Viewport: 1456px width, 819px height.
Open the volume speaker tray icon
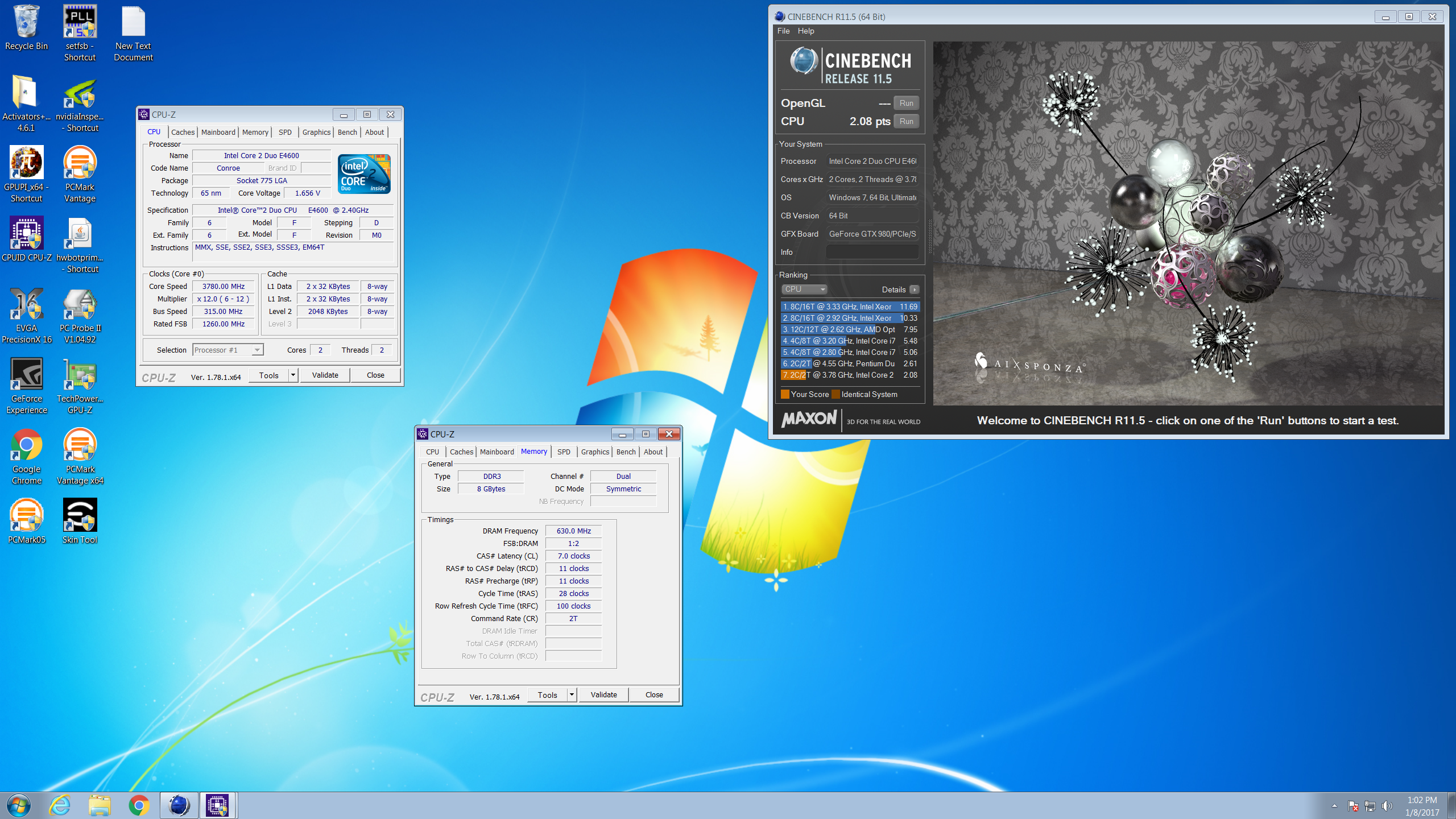point(1388,806)
